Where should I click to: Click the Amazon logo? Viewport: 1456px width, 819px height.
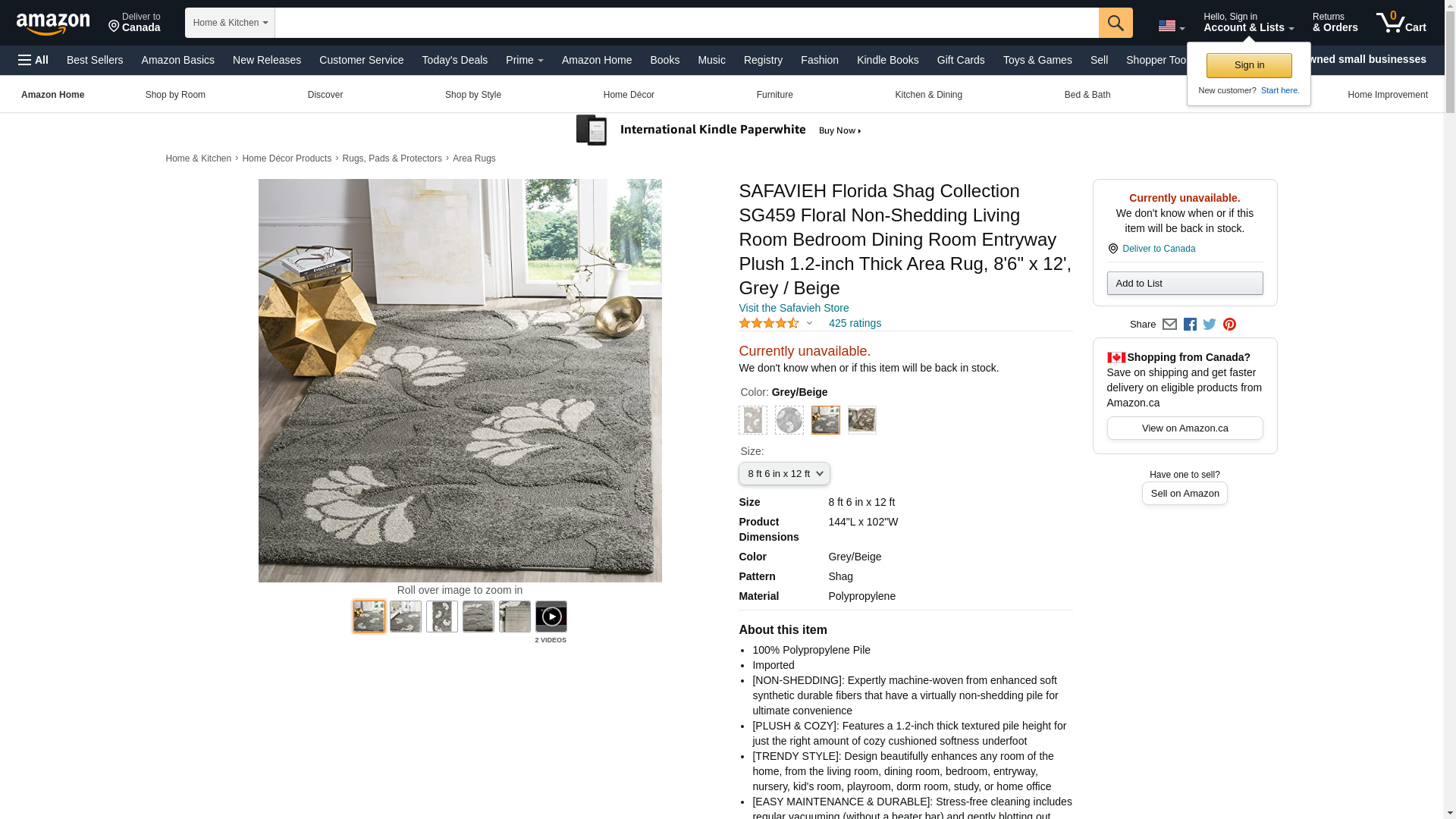(53, 24)
